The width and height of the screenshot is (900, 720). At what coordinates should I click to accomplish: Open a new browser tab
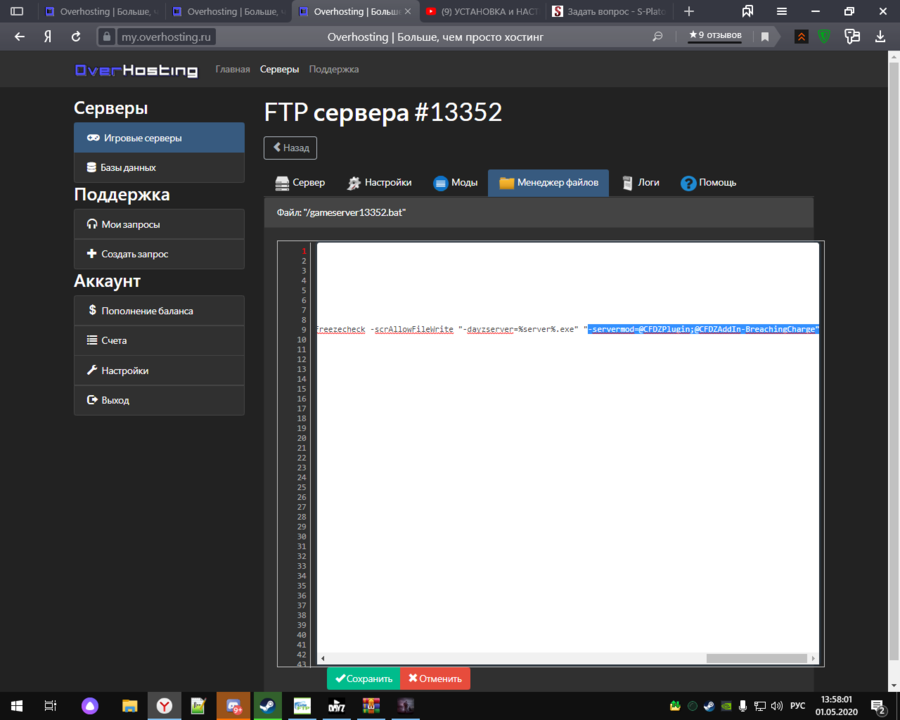click(689, 11)
